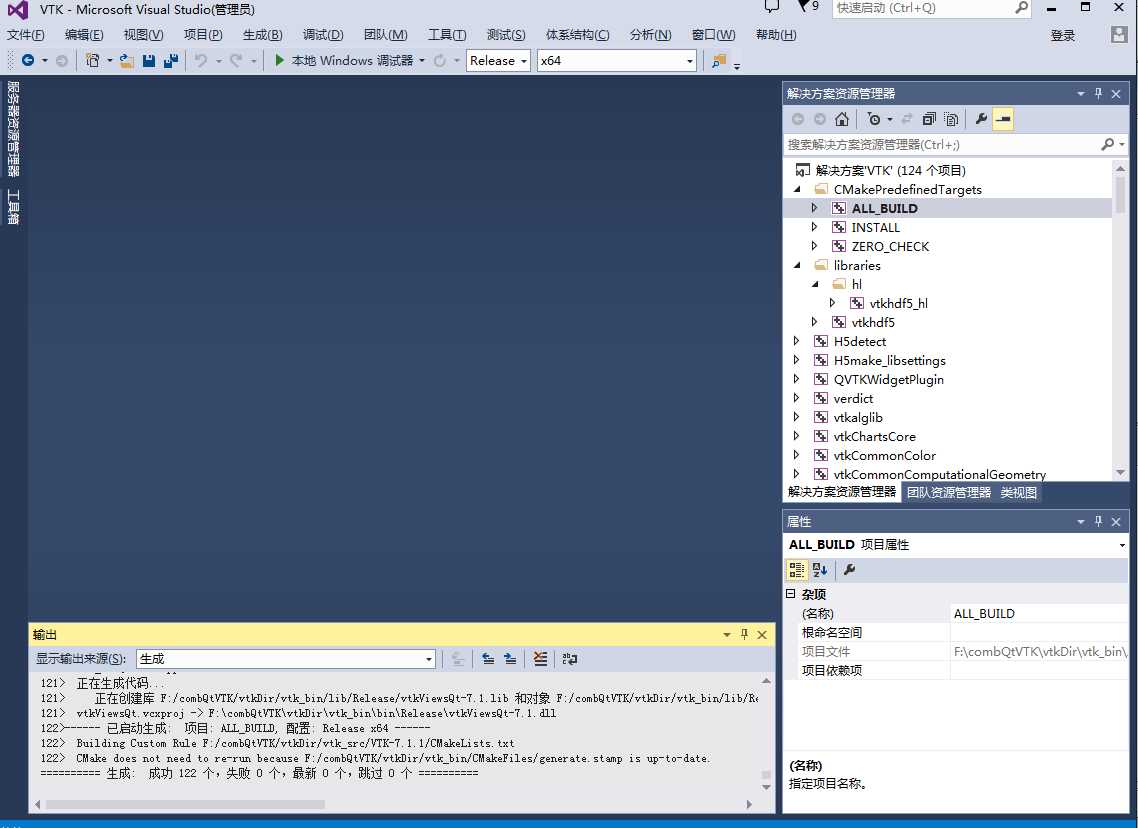Select the 解决方案'VTK' root node
This screenshot has width=1138, height=828.
[891, 171]
